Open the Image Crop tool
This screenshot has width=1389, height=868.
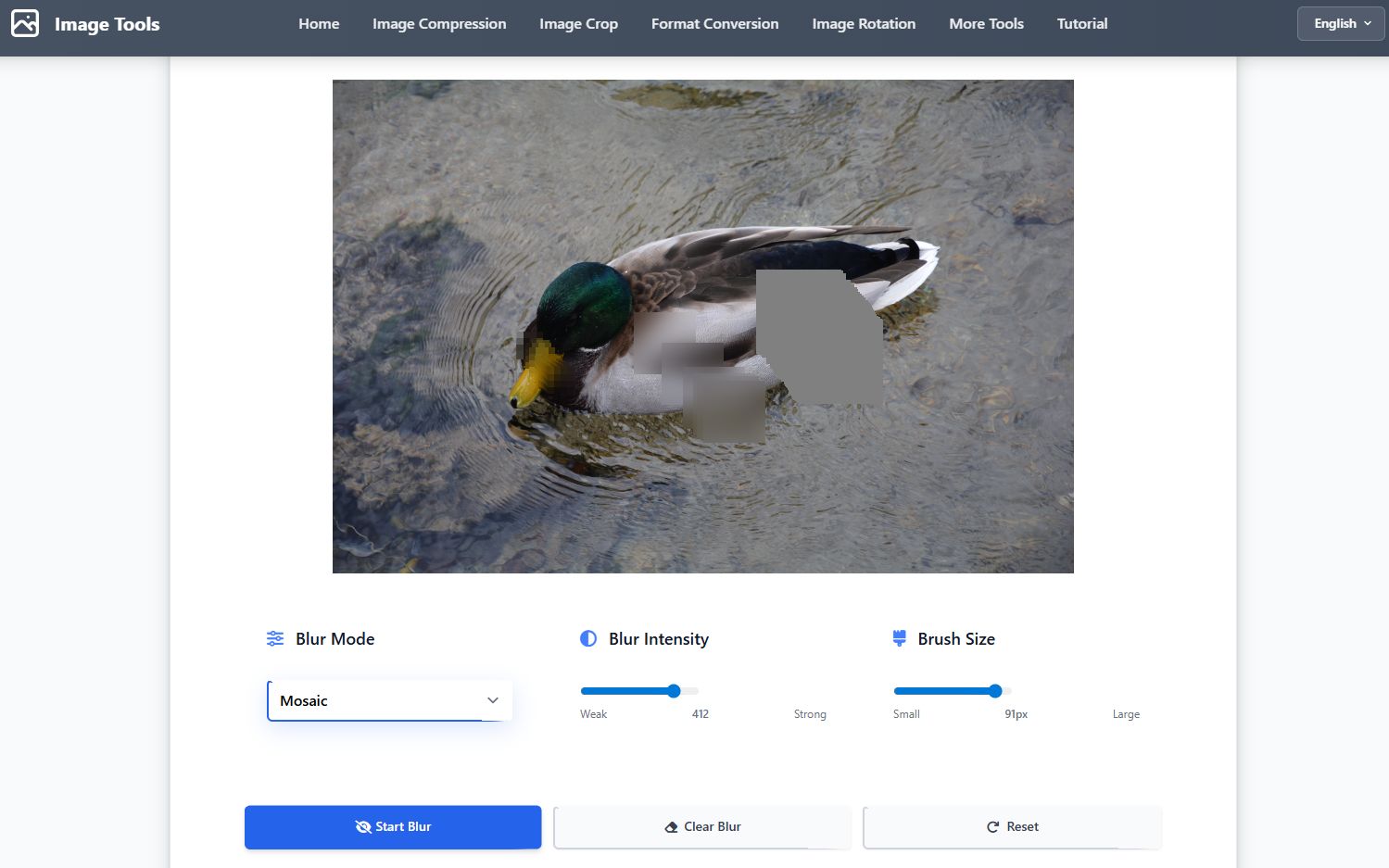click(x=578, y=24)
